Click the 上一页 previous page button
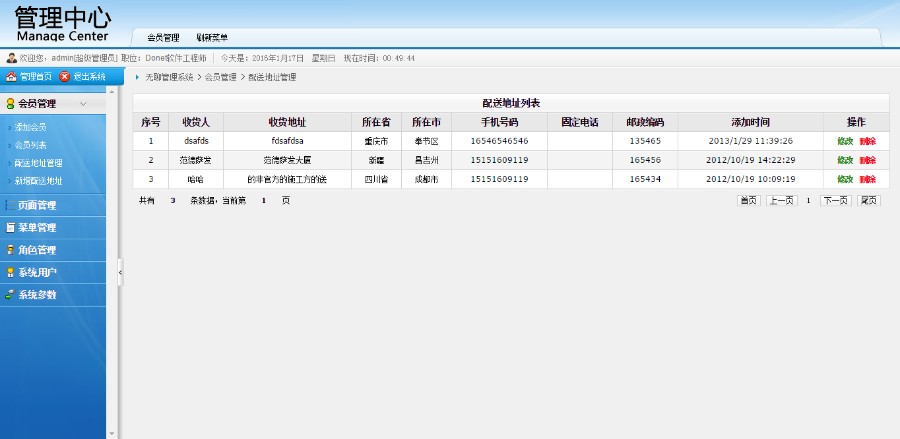Screen dimensions: 900x439 click(x=782, y=200)
